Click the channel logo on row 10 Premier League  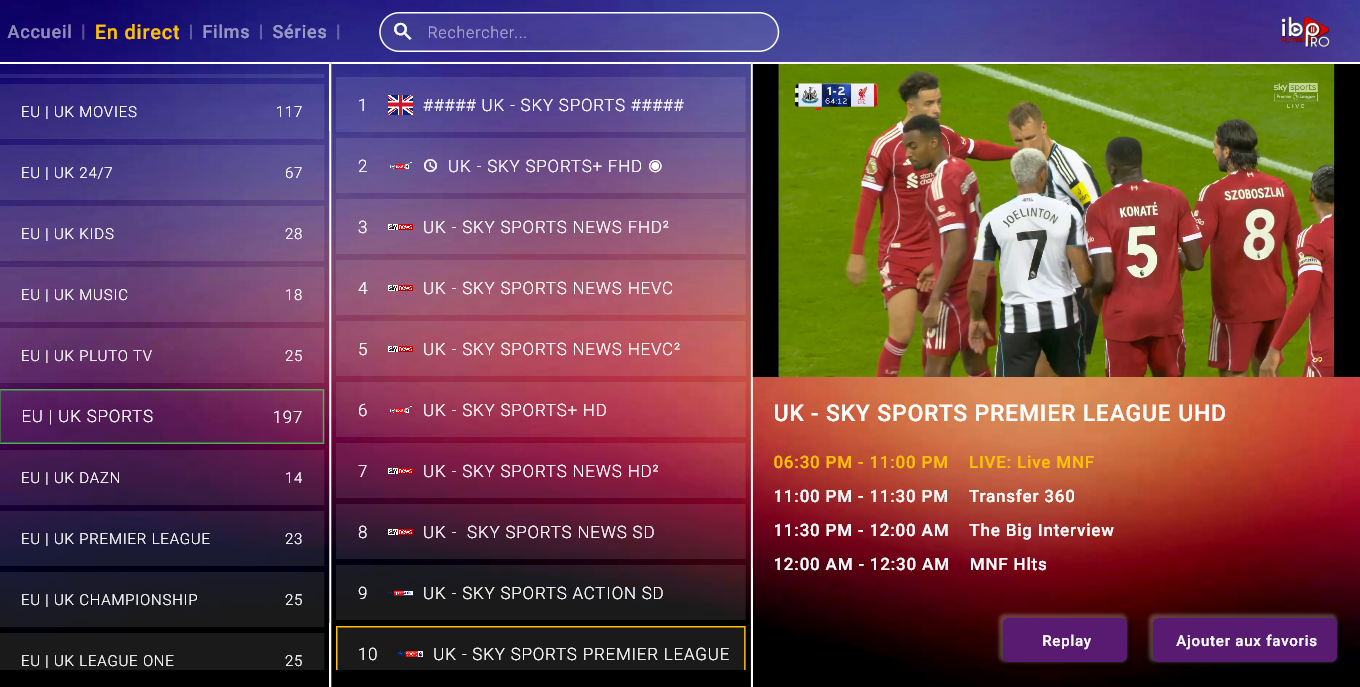tap(410, 654)
